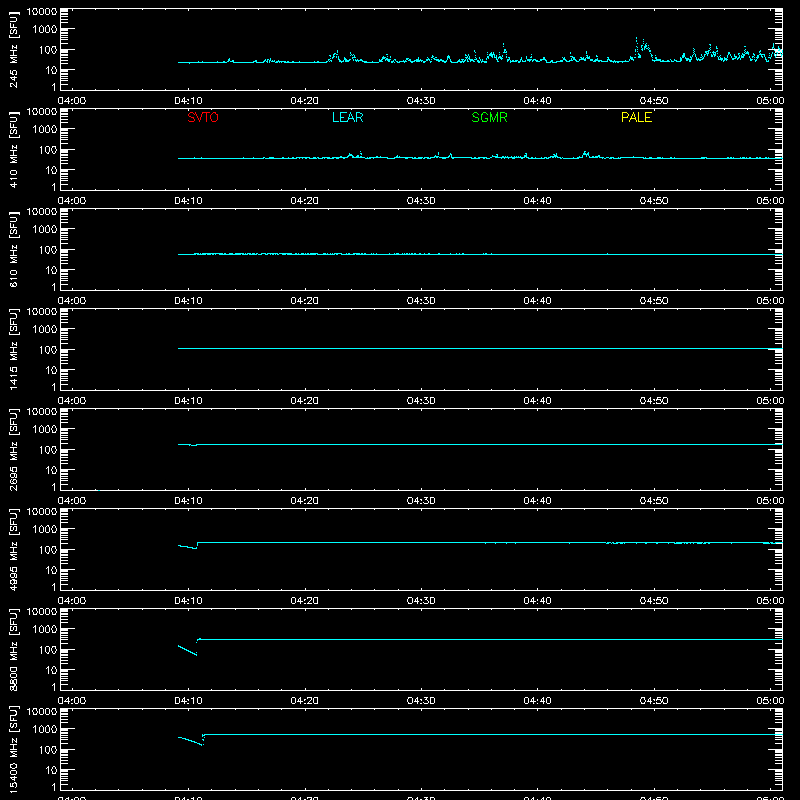Click the 04:00 tick label under 8800 MHz plot

tap(71, 701)
